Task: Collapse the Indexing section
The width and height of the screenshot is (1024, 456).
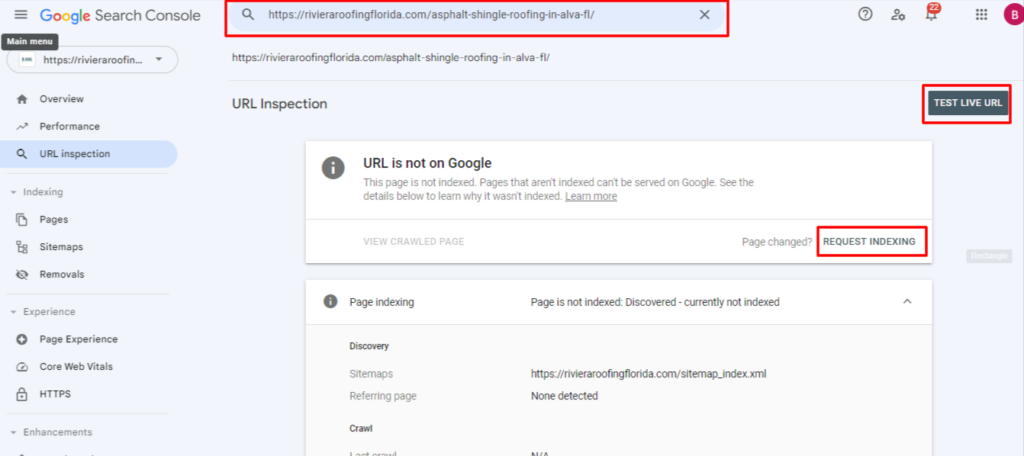Action: point(37,192)
